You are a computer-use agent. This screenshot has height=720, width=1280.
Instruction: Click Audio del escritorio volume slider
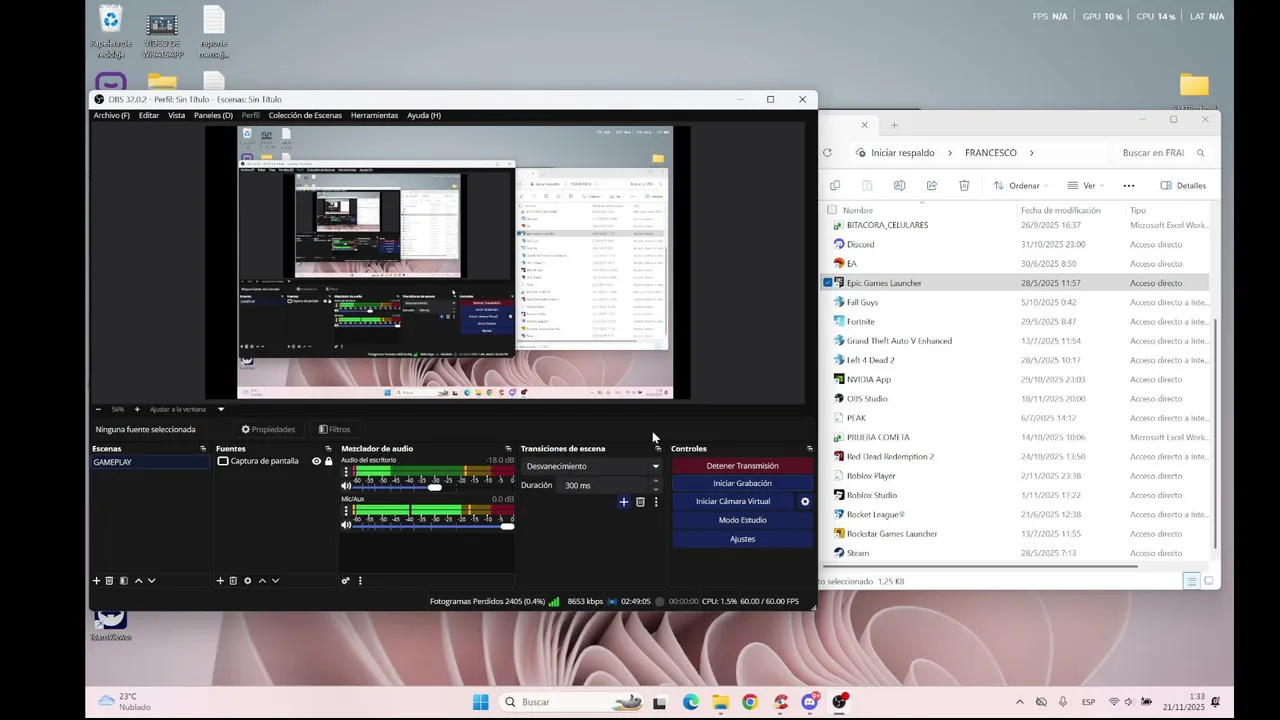[434, 487]
